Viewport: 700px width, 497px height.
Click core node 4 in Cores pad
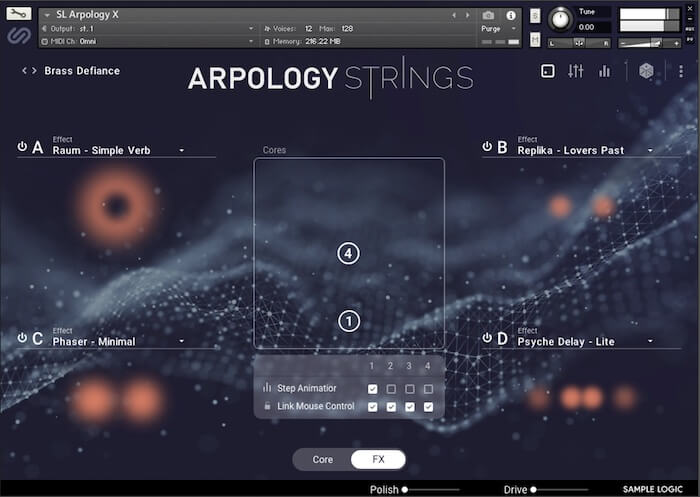348,254
